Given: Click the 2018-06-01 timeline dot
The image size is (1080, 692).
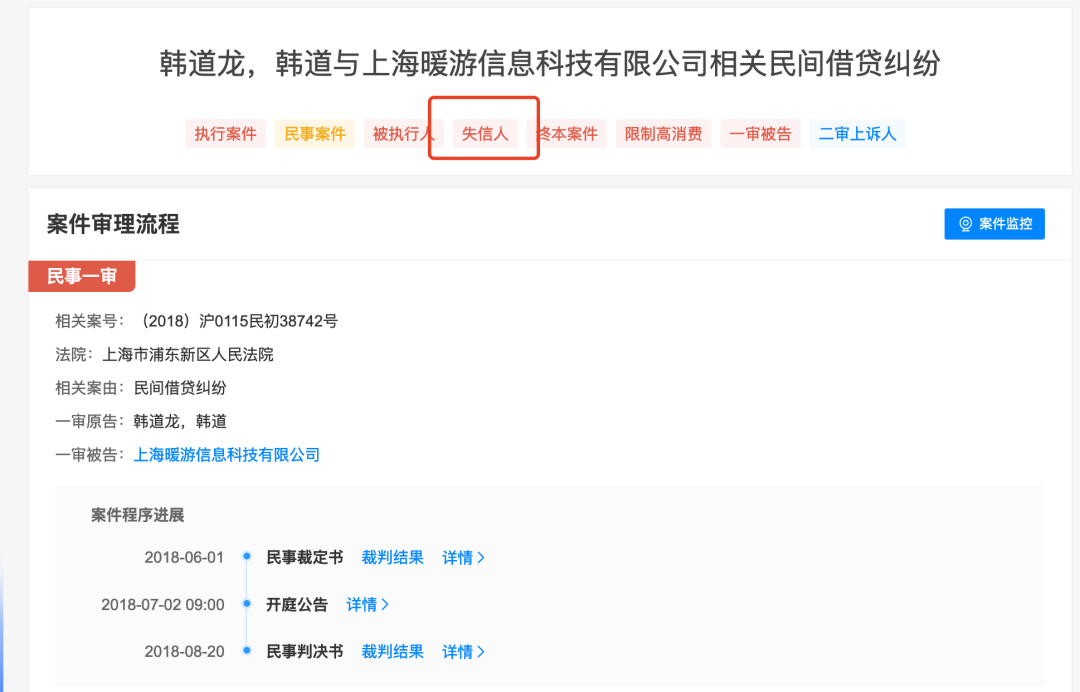Looking at the screenshot, I should (x=247, y=556).
